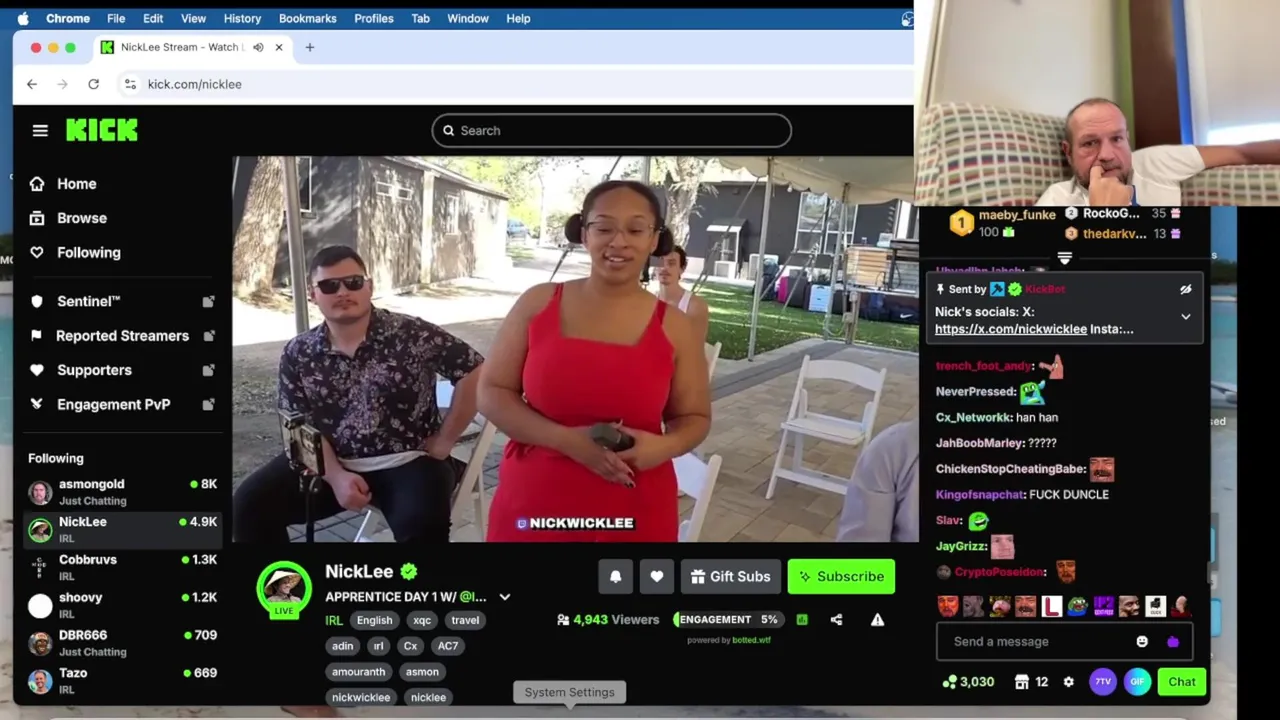Open asmongold in Following list

pos(122,492)
